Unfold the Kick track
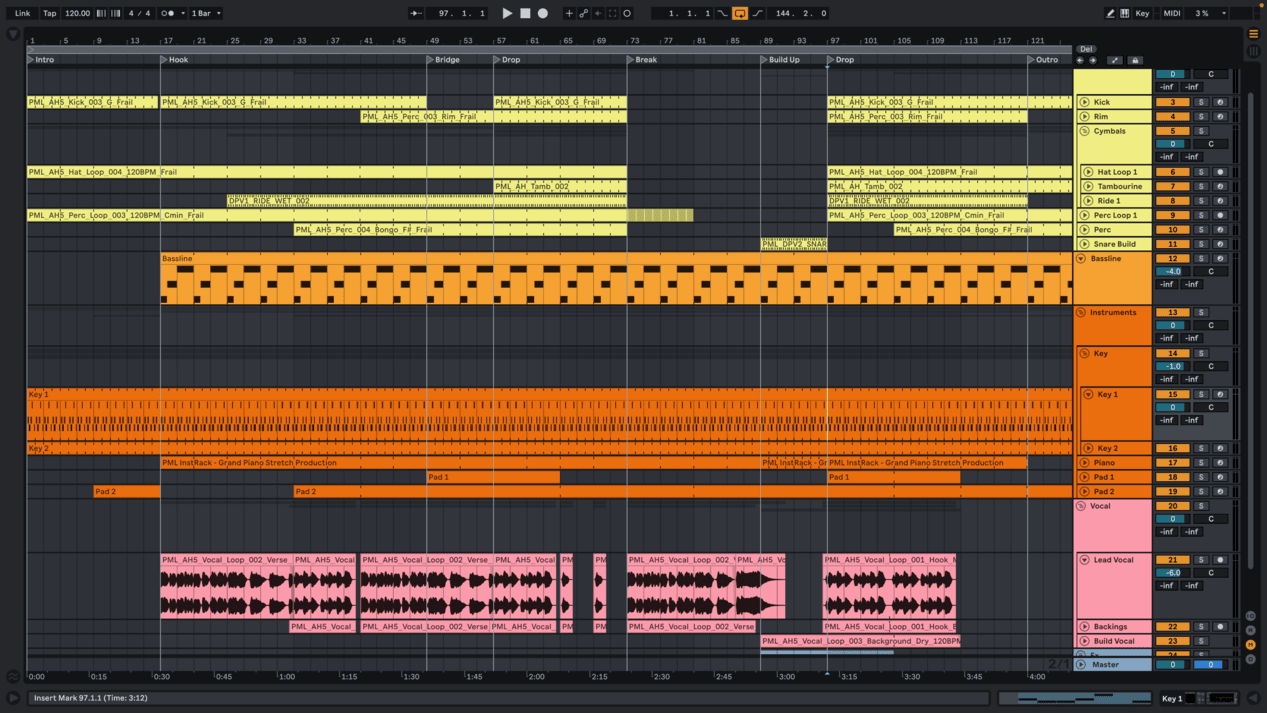Image resolution: width=1267 pixels, height=713 pixels. (x=1084, y=102)
